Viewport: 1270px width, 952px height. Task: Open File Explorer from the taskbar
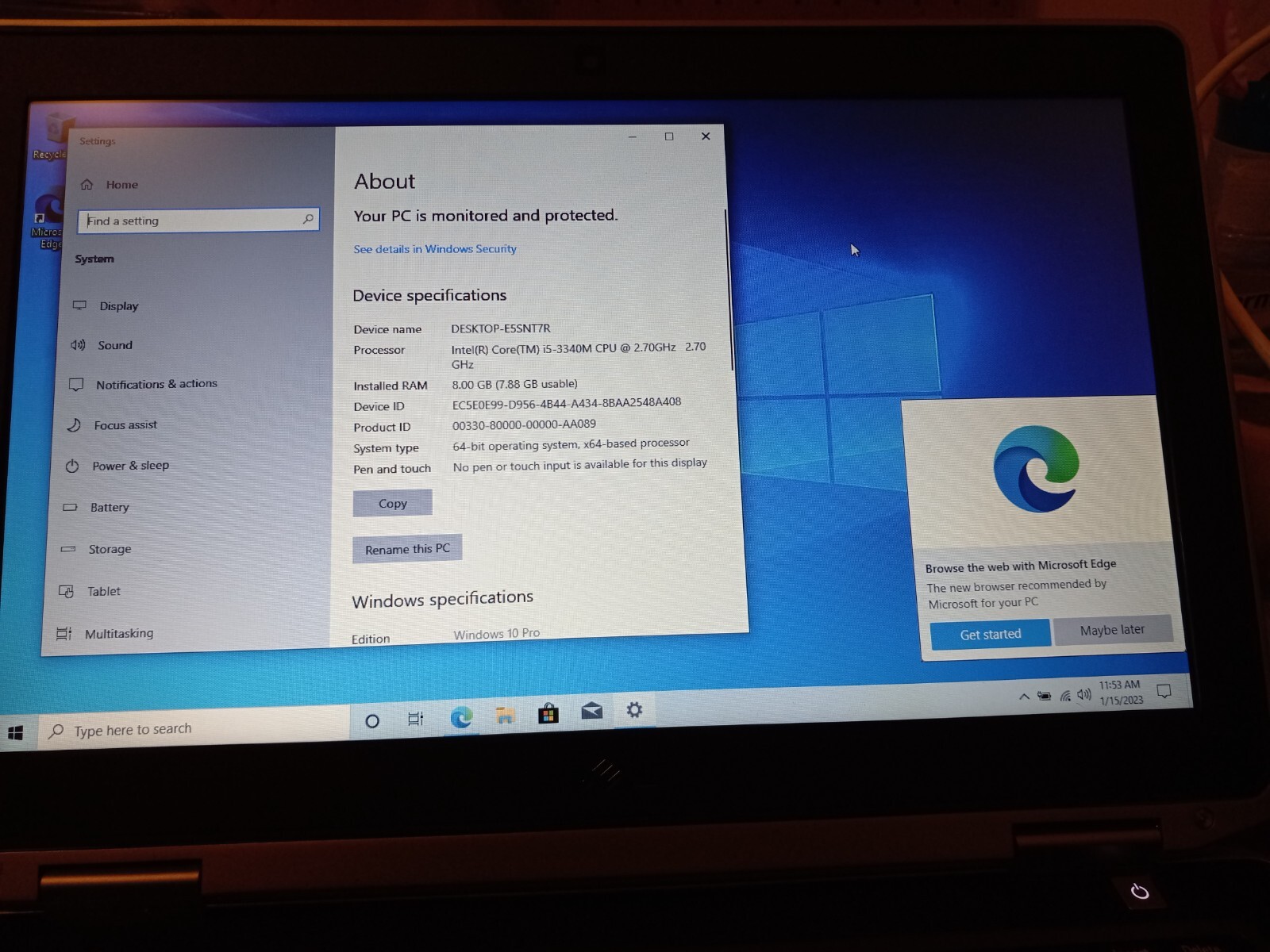pos(505,716)
